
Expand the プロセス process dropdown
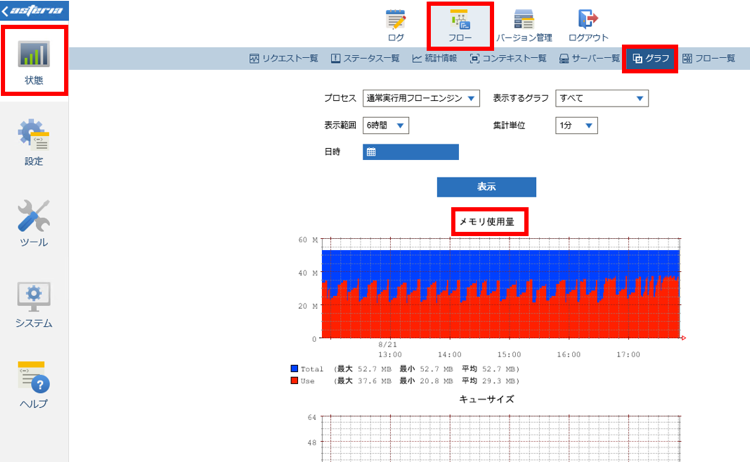[421, 98]
